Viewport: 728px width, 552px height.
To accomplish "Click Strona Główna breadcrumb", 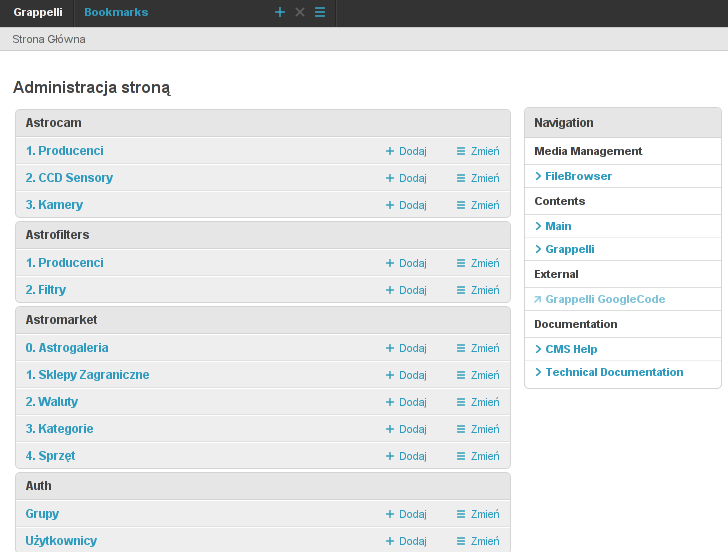I will click(49, 39).
